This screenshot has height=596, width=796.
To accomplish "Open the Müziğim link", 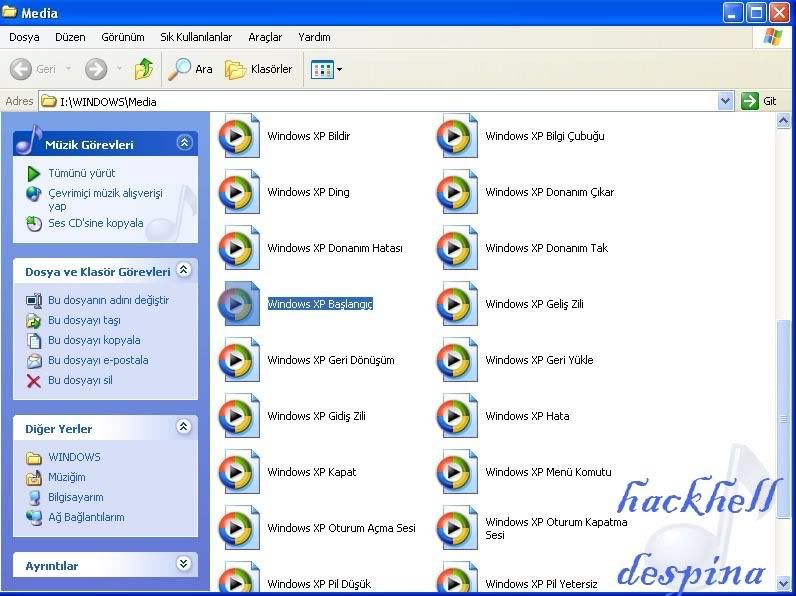I will 67,477.
